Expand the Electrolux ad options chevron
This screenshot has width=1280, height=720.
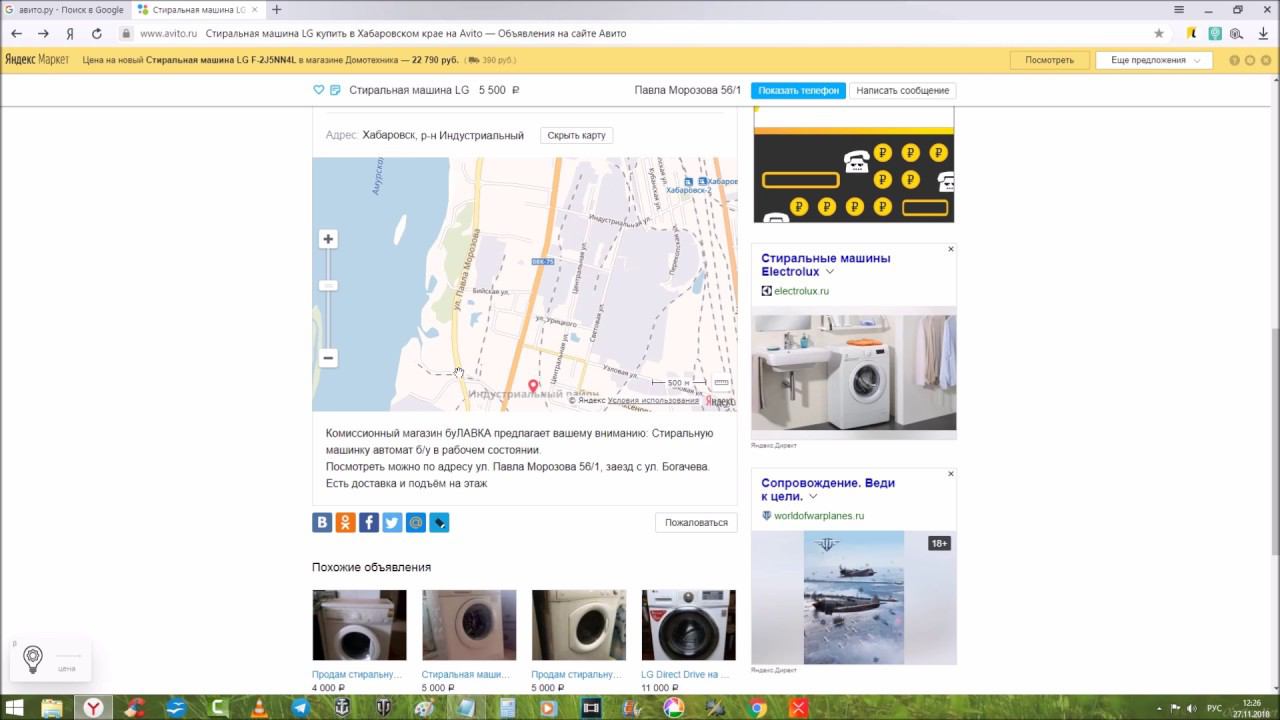[830, 272]
